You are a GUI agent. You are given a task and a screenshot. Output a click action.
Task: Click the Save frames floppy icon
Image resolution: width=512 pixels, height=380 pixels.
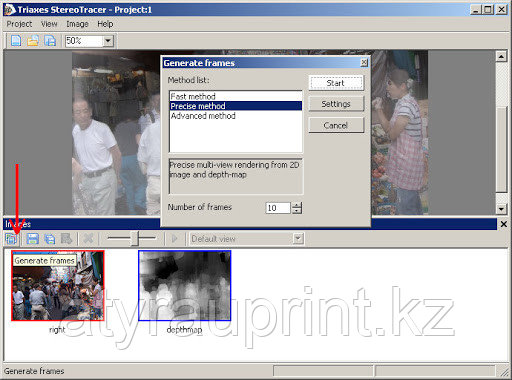coord(32,239)
